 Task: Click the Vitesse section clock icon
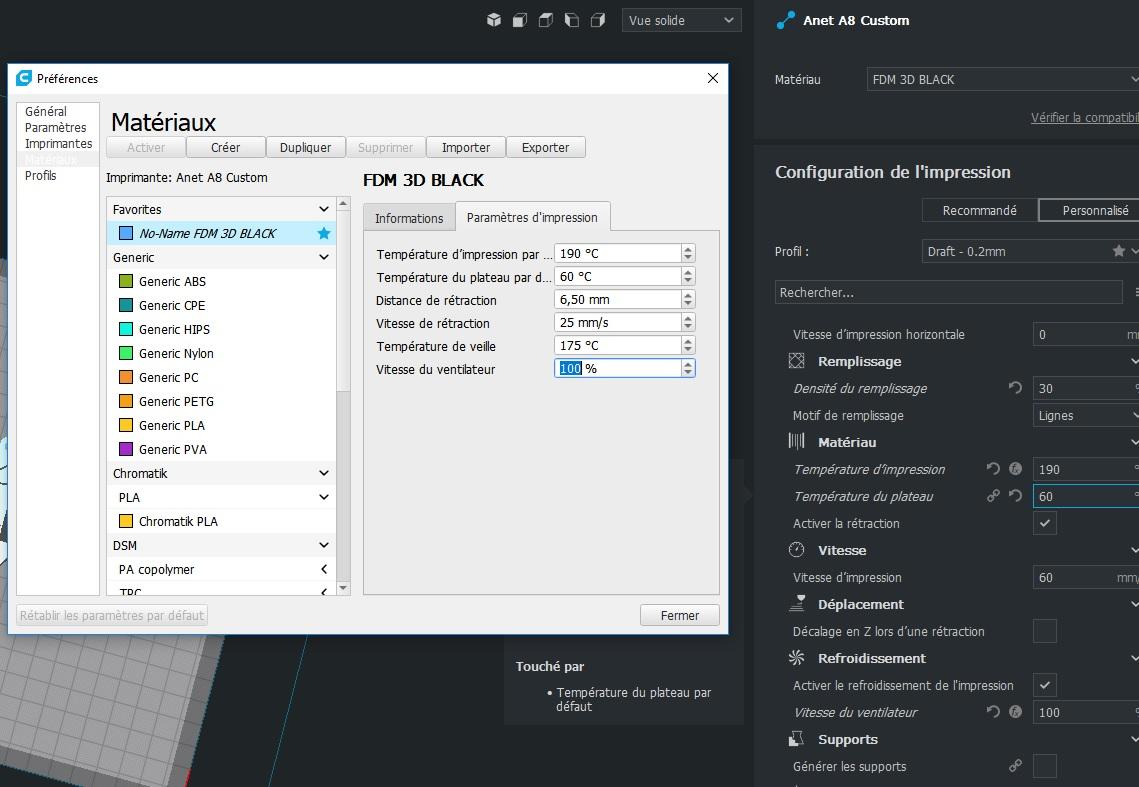pos(797,550)
